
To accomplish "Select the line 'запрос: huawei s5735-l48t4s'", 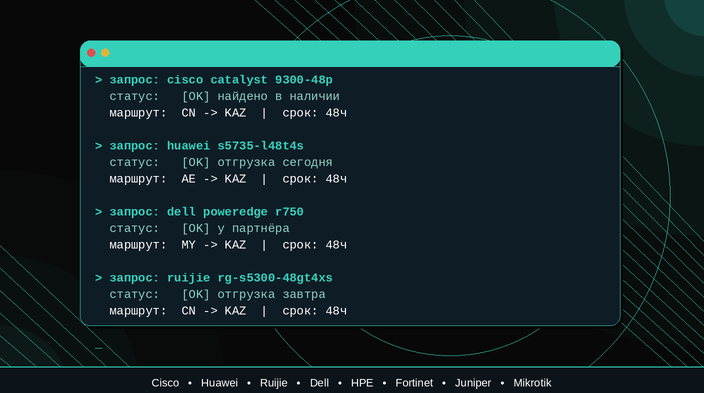I will click(207, 146).
